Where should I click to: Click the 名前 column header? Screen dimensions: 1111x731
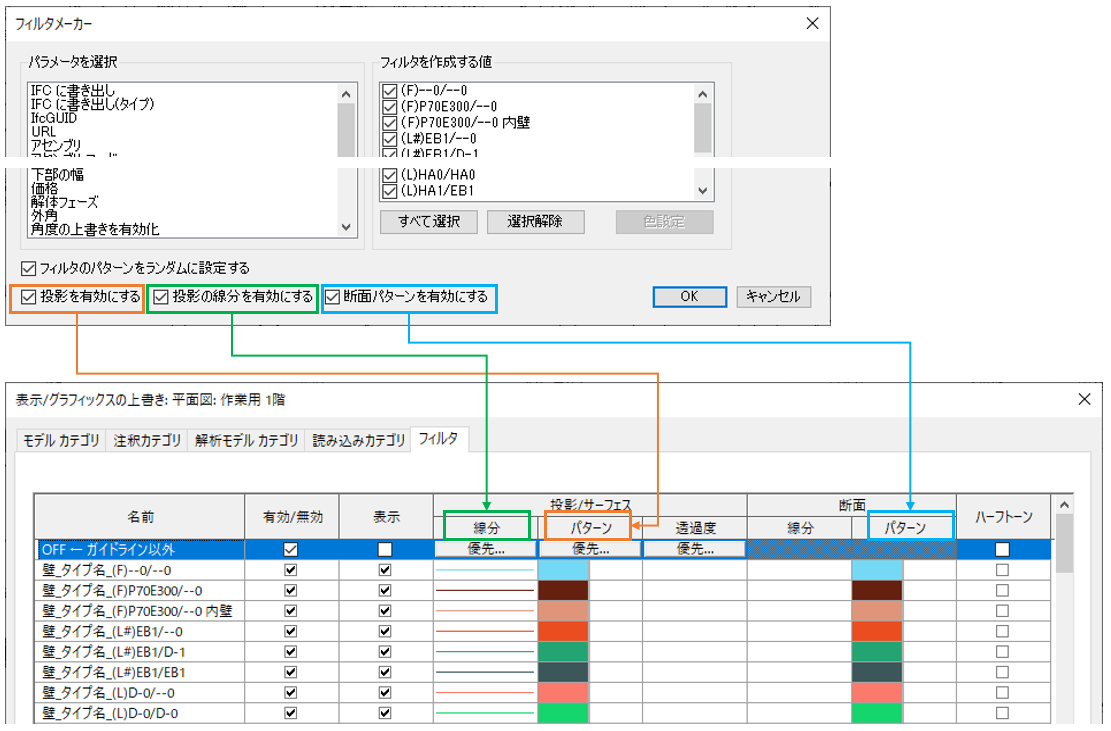click(x=140, y=517)
